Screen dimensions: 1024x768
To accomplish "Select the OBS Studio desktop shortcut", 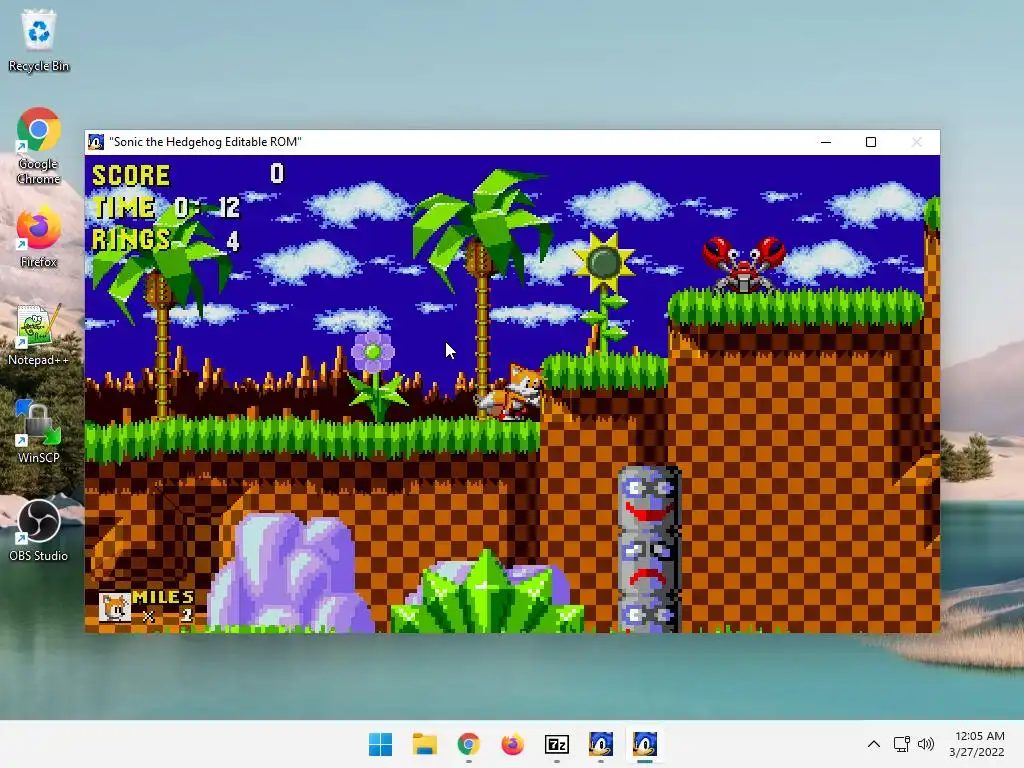I will (x=39, y=530).
